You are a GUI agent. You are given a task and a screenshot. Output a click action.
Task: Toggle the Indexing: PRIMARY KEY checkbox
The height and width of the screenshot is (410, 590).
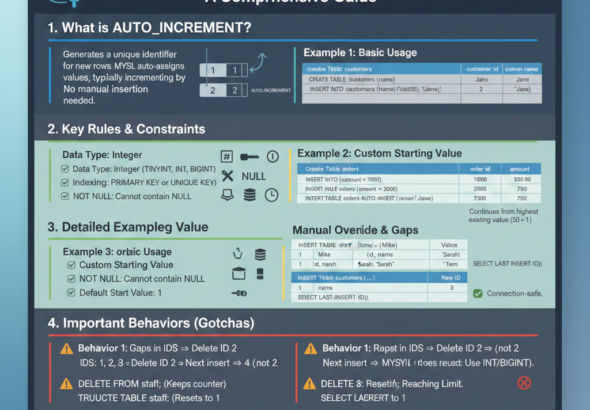[65, 182]
